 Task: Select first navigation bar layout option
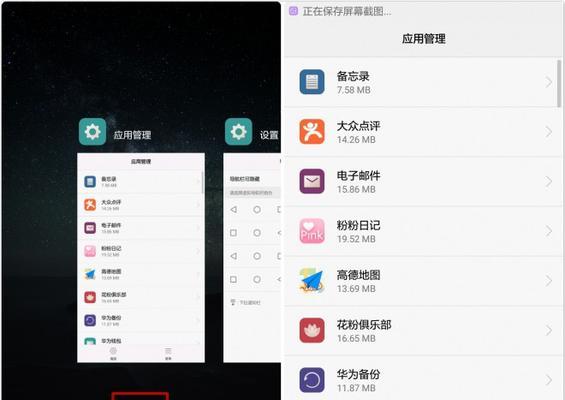coord(255,209)
